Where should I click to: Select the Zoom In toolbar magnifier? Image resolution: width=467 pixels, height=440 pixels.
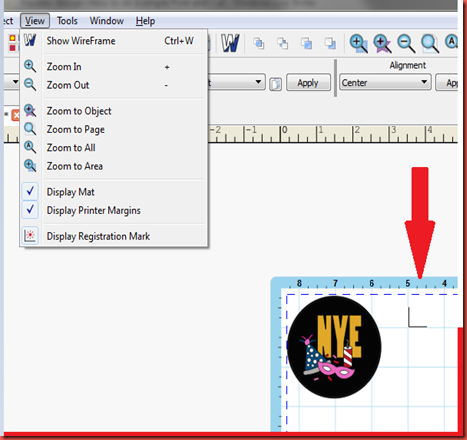358,43
